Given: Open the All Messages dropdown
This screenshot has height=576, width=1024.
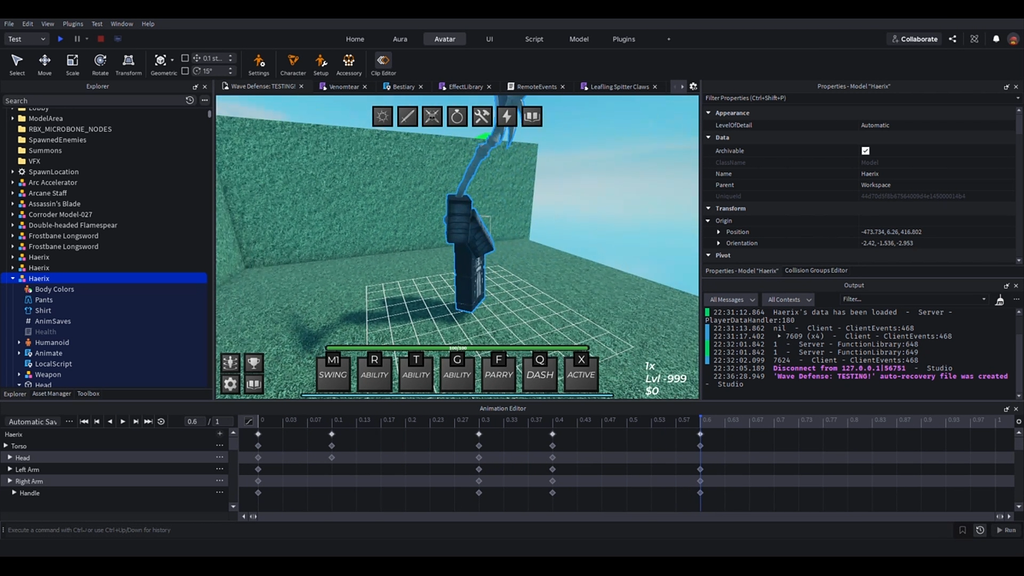Looking at the screenshot, I should (731, 300).
